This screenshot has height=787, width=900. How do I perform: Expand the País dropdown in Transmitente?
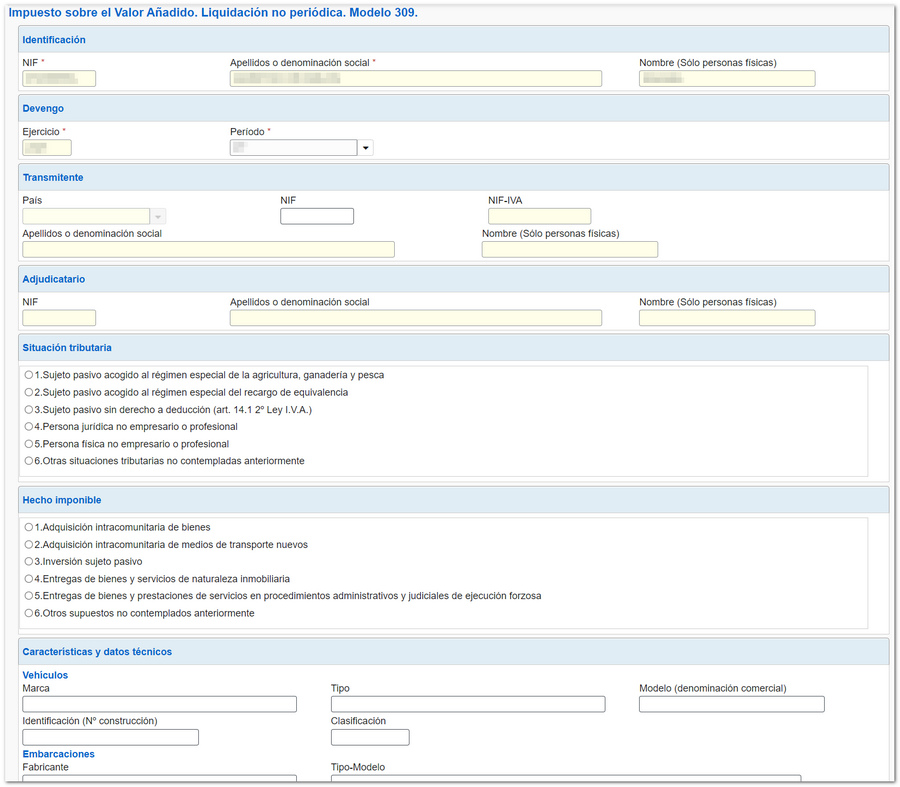coord(158,216)
